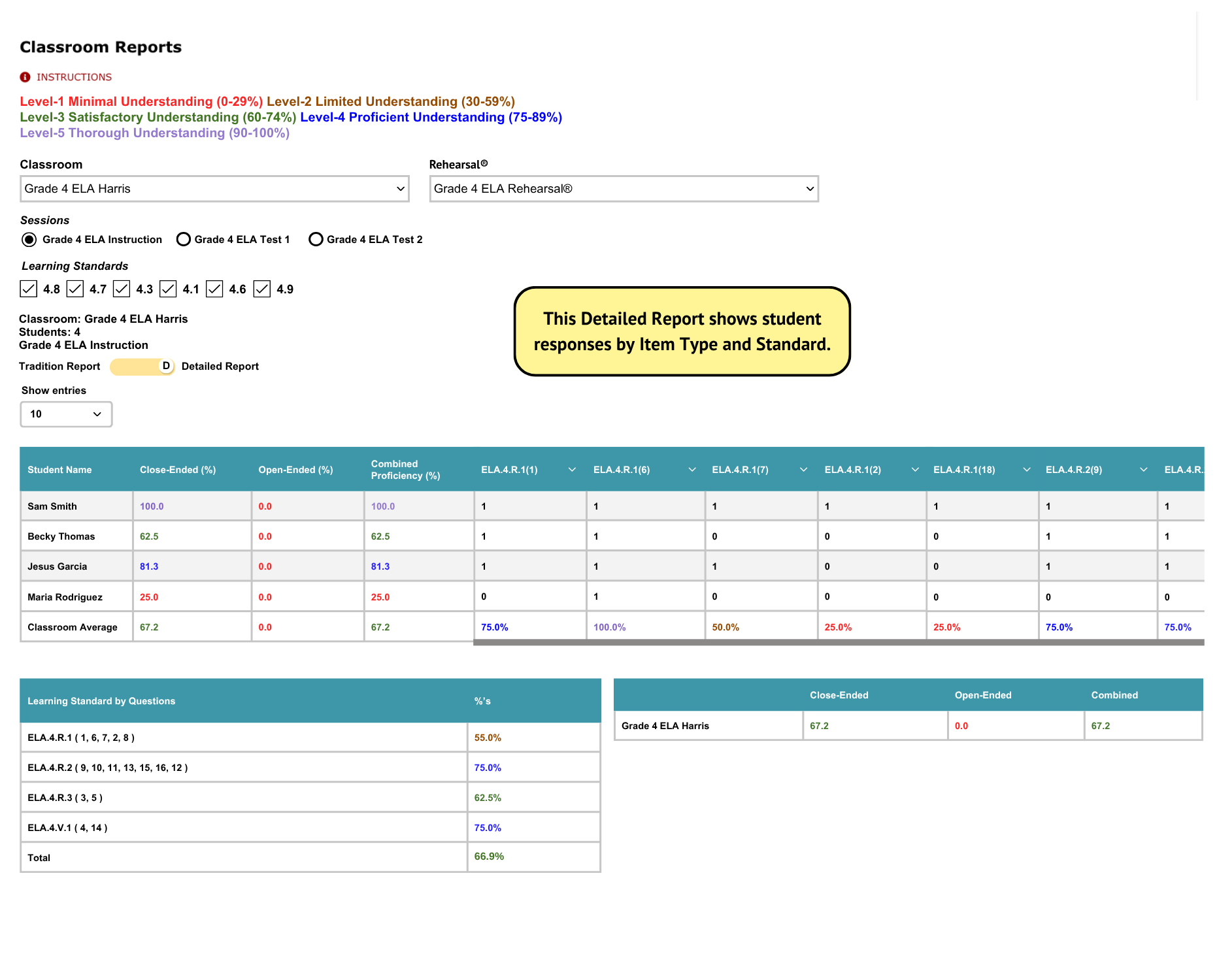Select the Grade 4 ELA Test 2 session
This screenshot has width=1217, height=980.
tap(316, 239)
